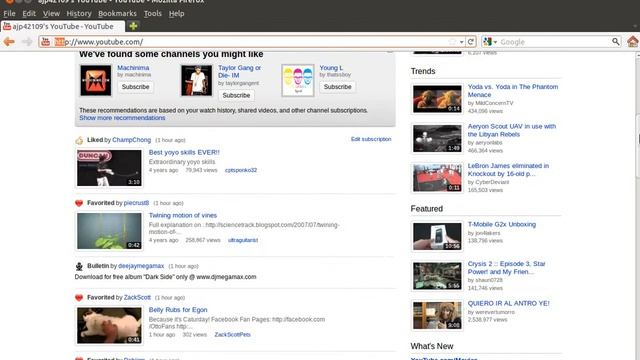The image size is (640, 360).
Task: Click the heart icon beside ZackScott favorite
Action: pos(79,298)
